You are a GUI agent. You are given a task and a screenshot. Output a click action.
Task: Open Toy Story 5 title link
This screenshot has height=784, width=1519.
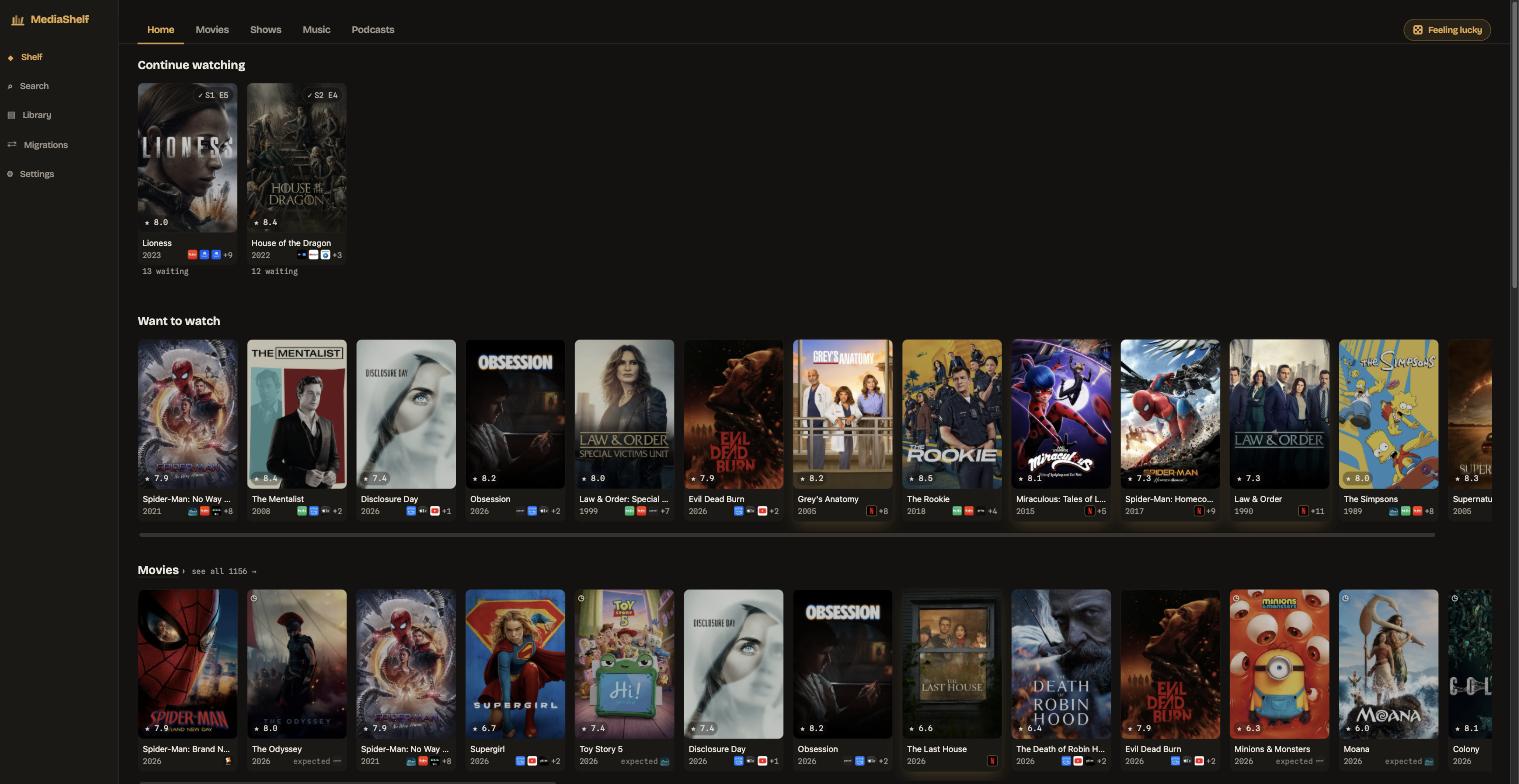point(601,749)
